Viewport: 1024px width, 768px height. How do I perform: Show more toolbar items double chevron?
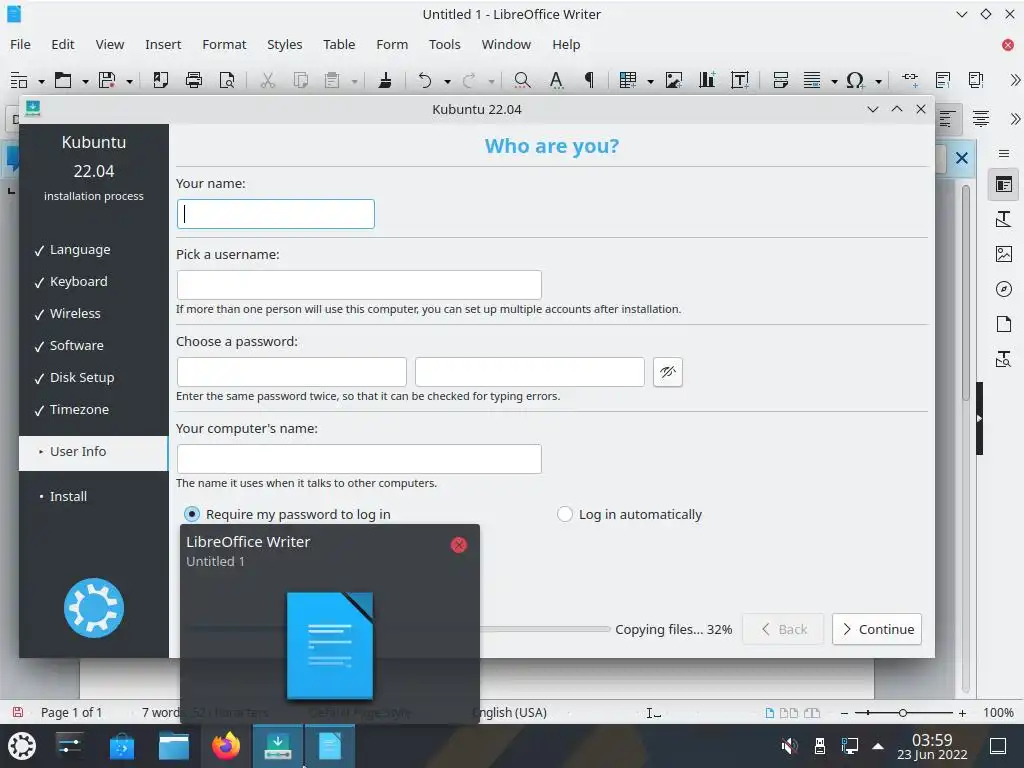pyautogui.click(x=1015, y=80)
